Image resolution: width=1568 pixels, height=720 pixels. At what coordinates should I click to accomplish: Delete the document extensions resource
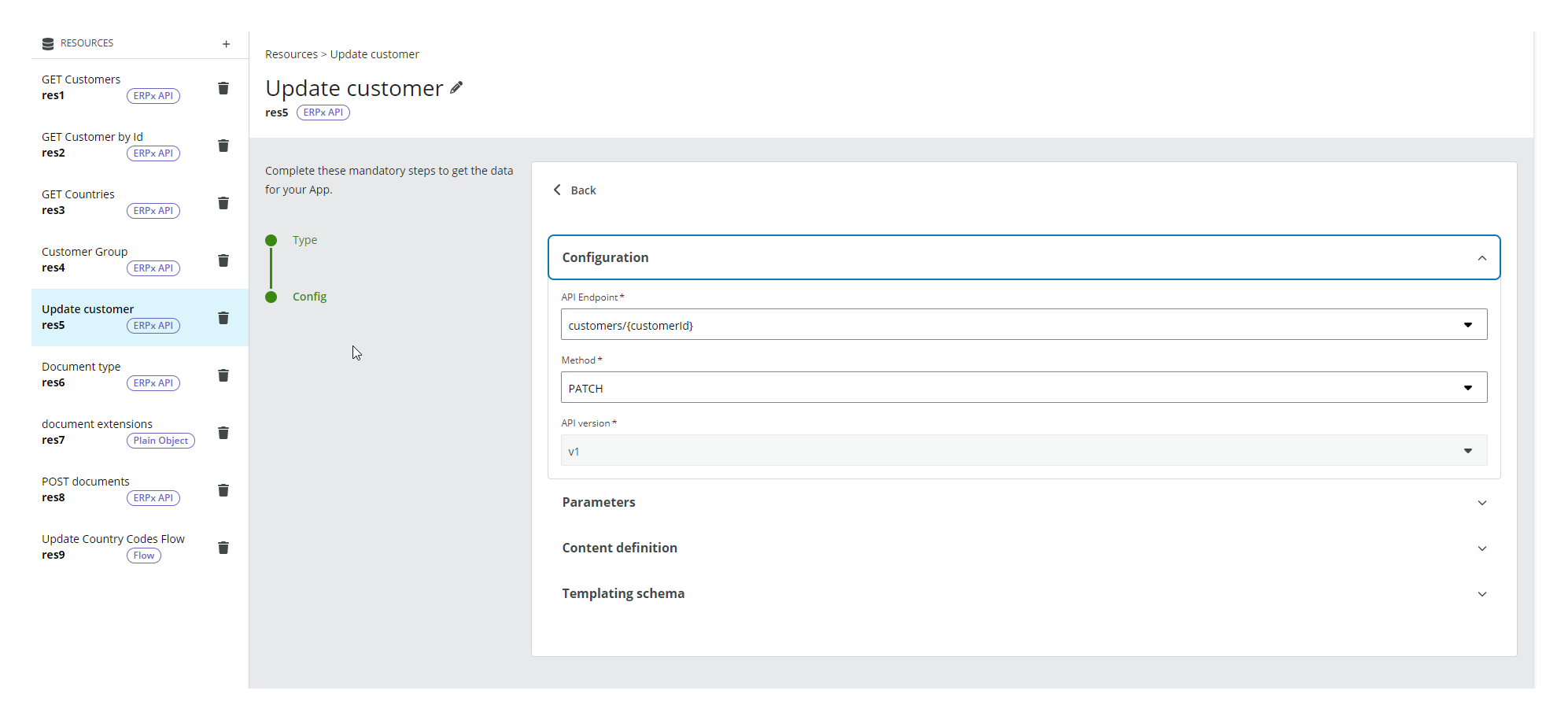pyautogui.click(x=223, y=433)
